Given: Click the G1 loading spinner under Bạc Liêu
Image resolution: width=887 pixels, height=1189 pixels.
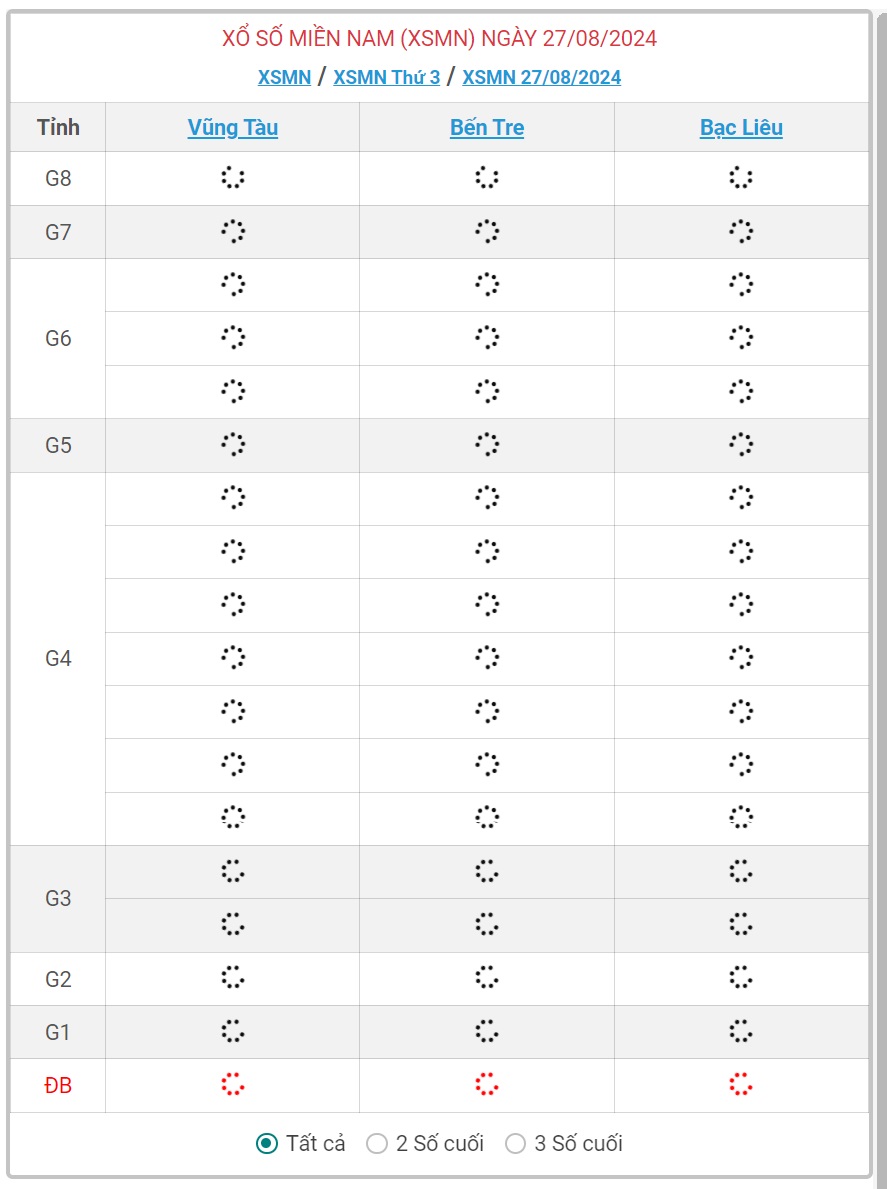Looking at the screenshot, I should tap(741, 1031).
